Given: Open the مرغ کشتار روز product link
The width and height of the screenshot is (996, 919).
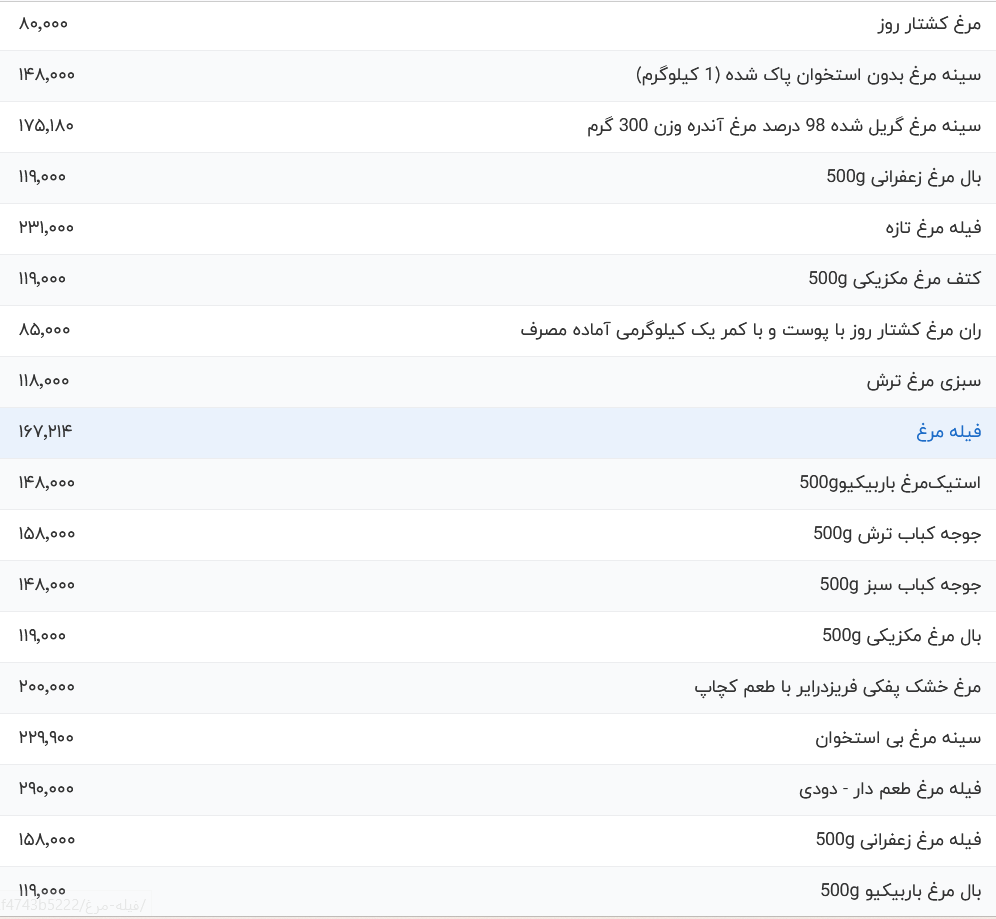Looking at the screenshot, I should tap(929, 24).
